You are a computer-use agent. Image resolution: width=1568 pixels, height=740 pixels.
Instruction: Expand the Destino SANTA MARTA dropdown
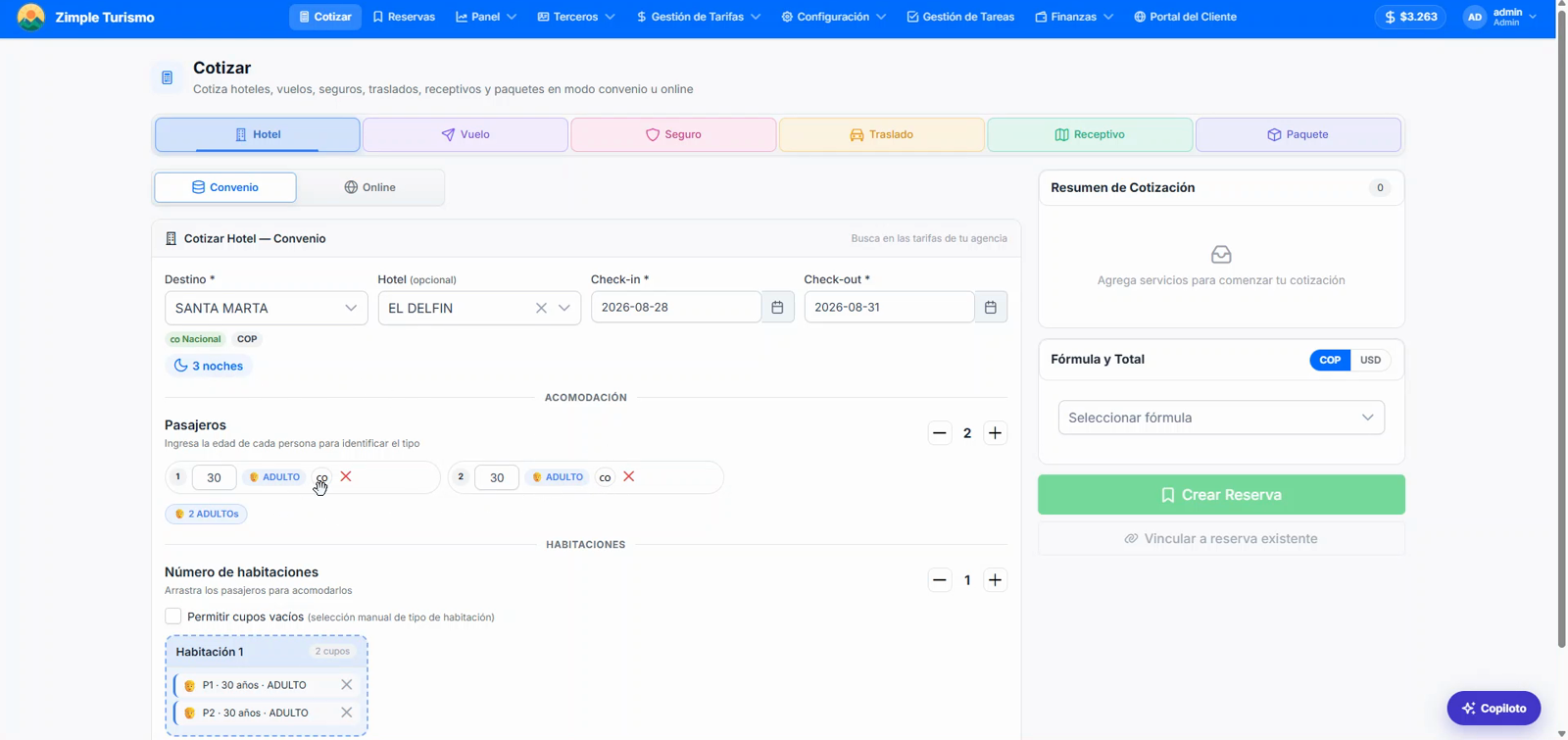pos(267,308)
